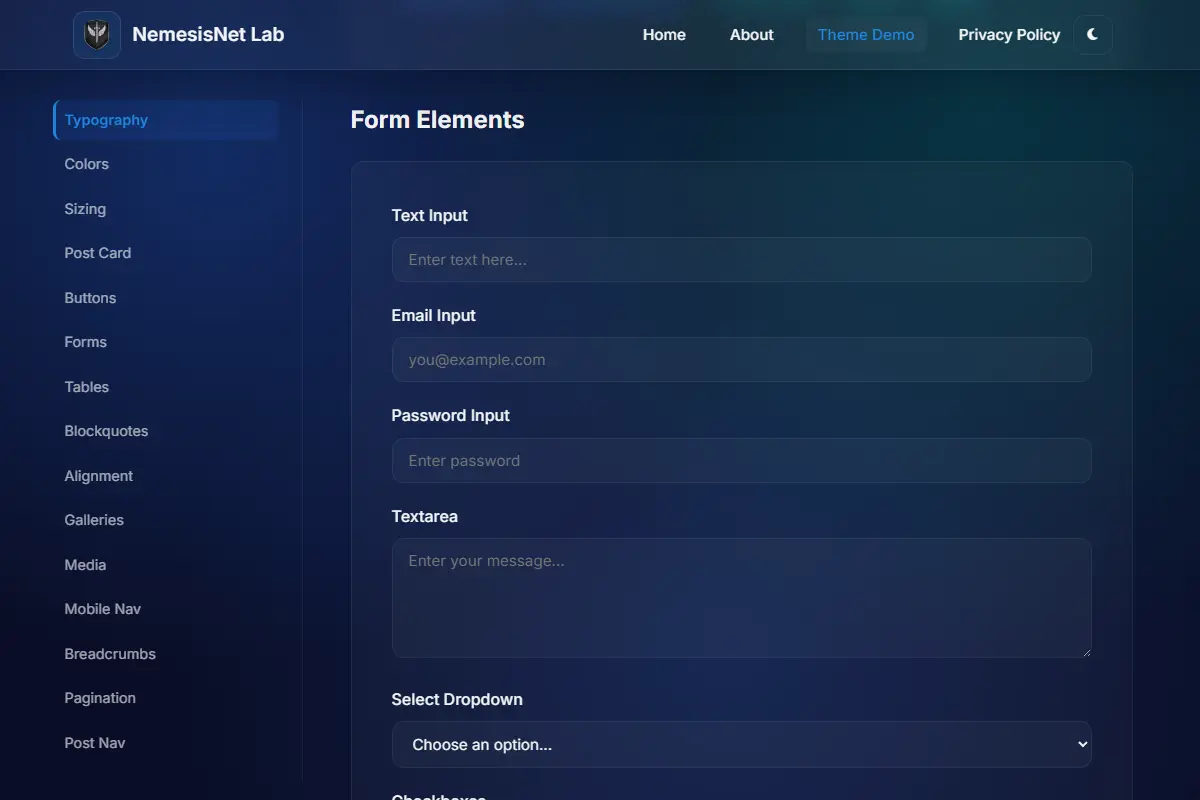Click the 'Form Elements' heading
Image resolution: width=1200 pixels, height=800 pixels.
pos(437,120)
